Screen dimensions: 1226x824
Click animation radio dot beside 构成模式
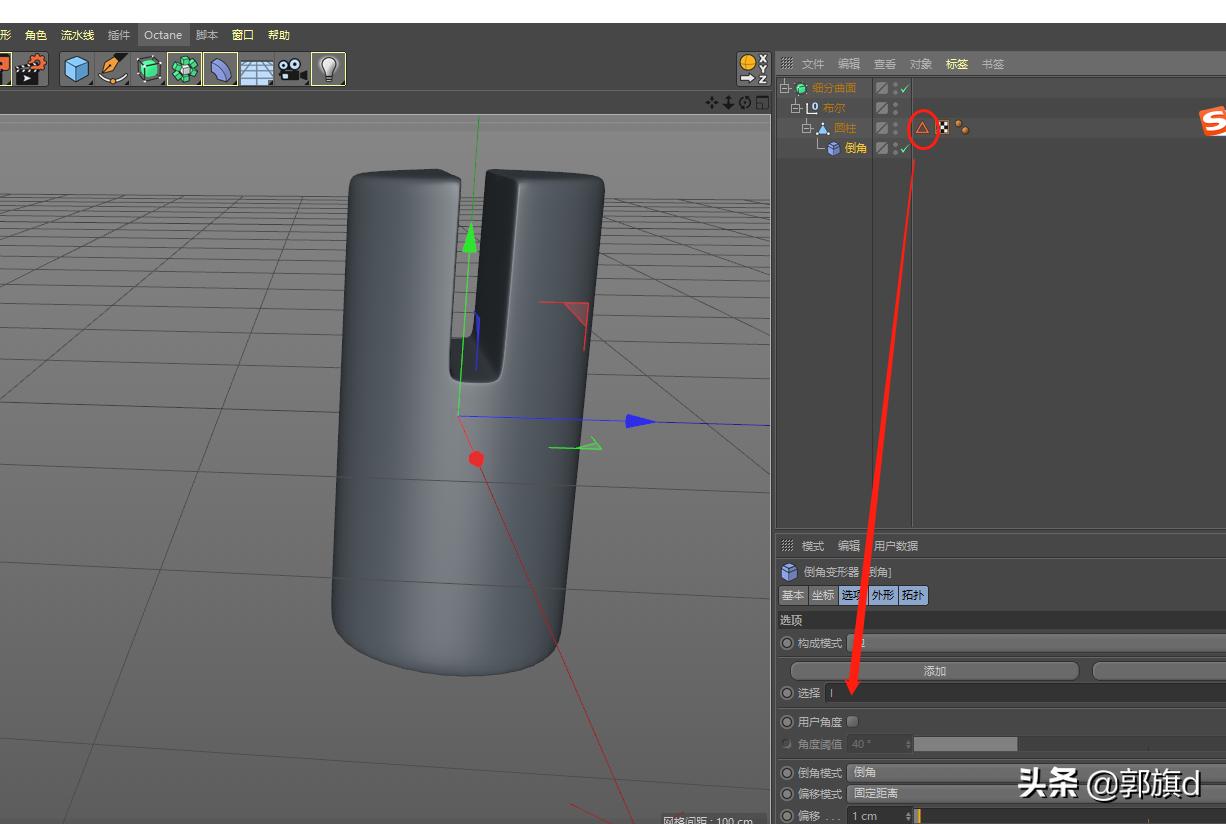tap(787, 643)
